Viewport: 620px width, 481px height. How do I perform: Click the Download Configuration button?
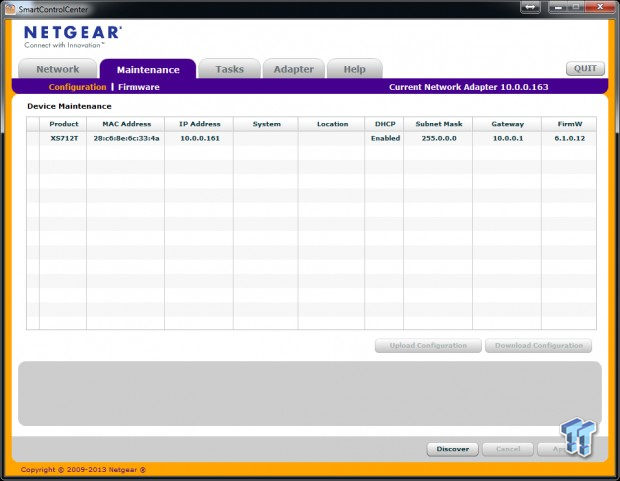(539, 345)
